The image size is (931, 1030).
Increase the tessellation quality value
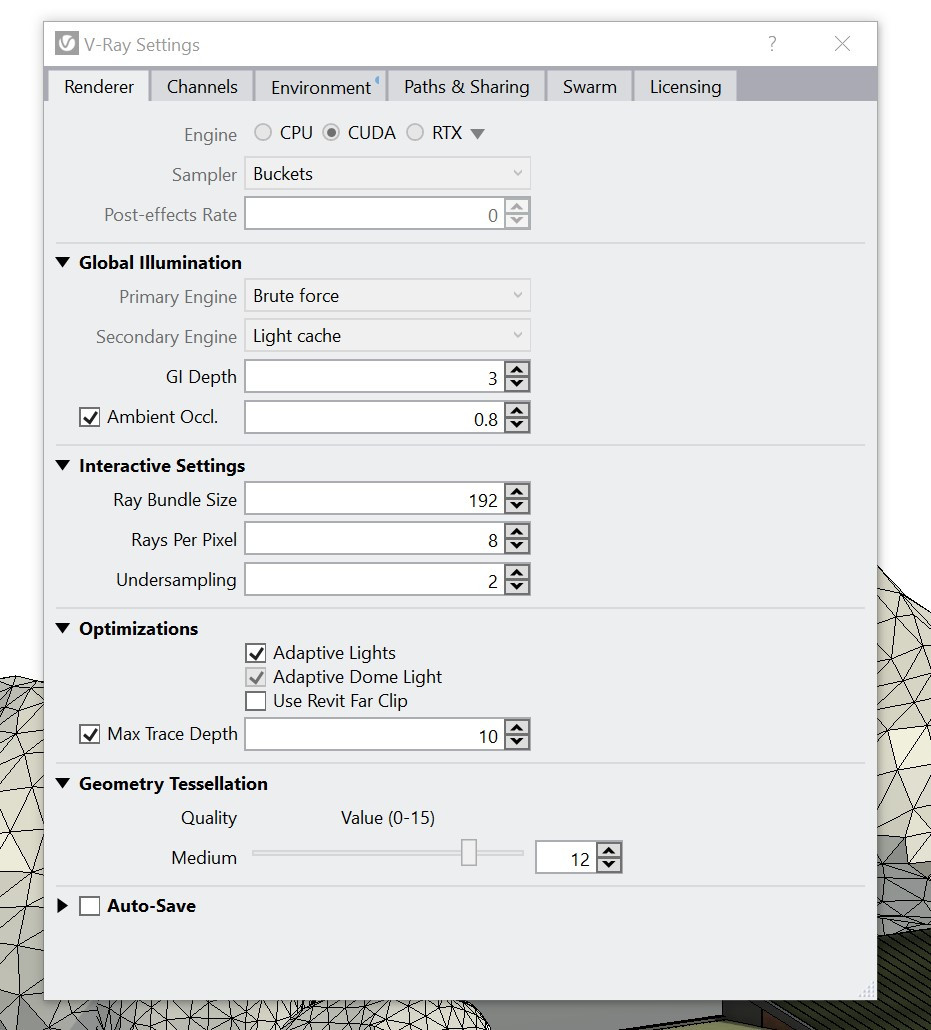(x=609, y=850)
